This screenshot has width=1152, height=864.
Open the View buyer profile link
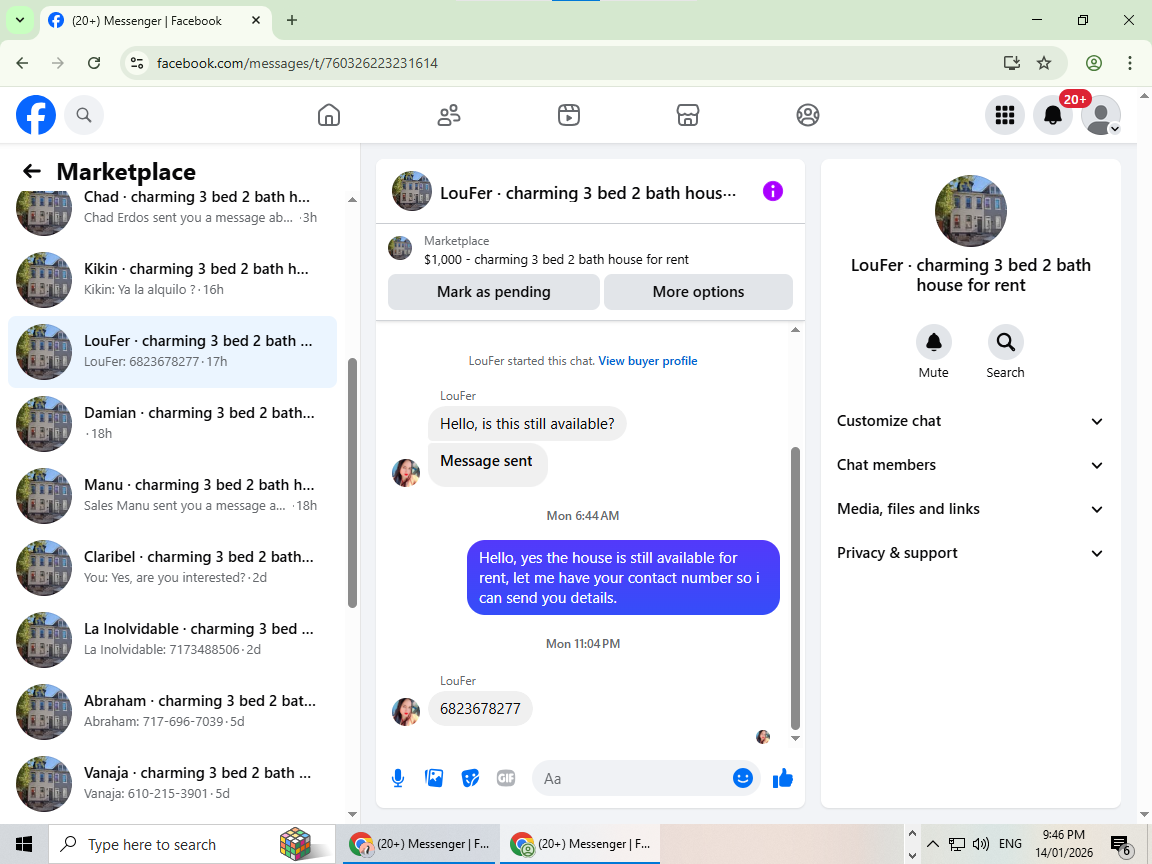[x=647, y=361]
